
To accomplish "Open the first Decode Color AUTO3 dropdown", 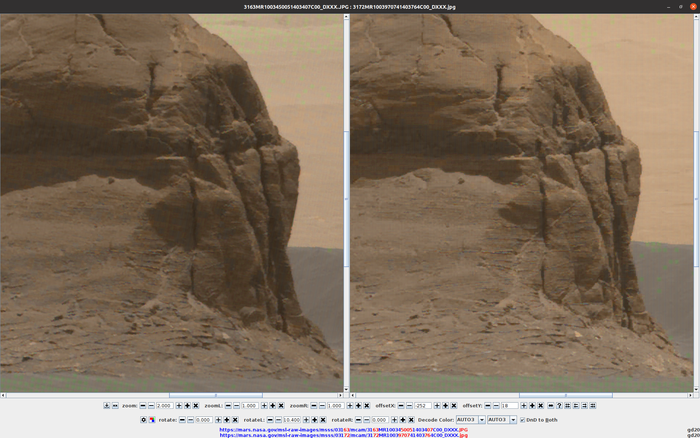I will (x=467, y=420).
